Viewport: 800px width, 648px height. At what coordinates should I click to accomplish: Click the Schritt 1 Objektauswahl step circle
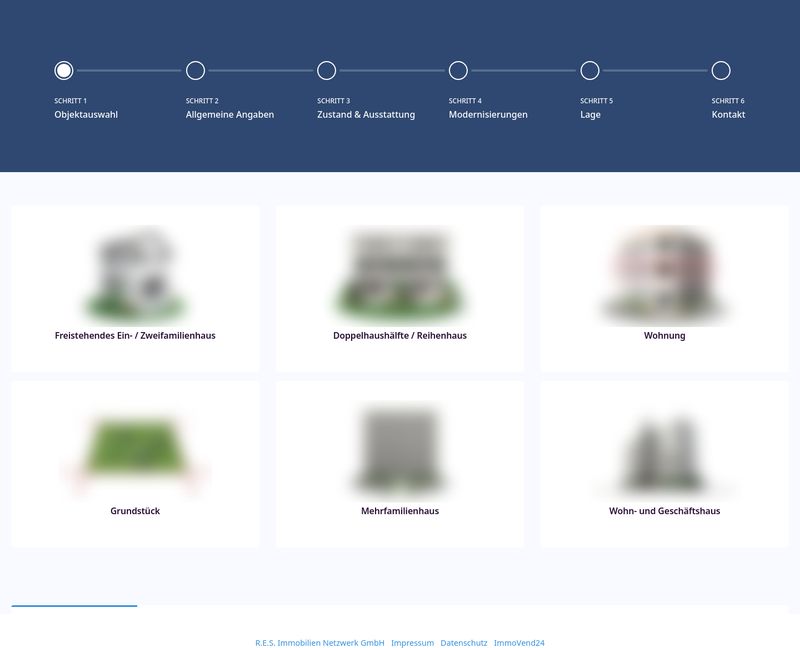pyautogui.click(x=64, y=70)
